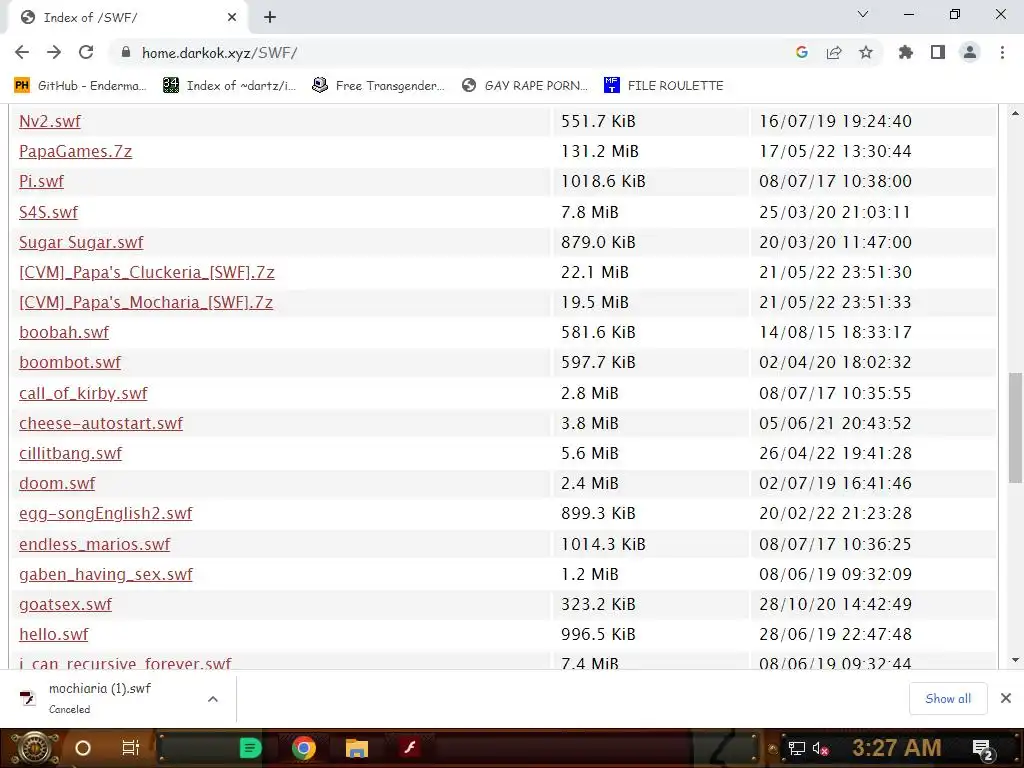This screenshot has height=768, width=1024.
Task: Switch to Chrome in the taskbar
Action: [x=304, y=748]
